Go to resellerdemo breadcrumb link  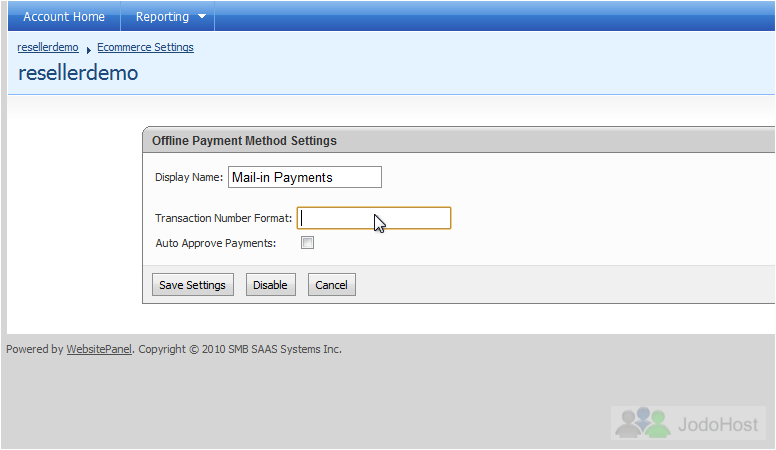48,47
